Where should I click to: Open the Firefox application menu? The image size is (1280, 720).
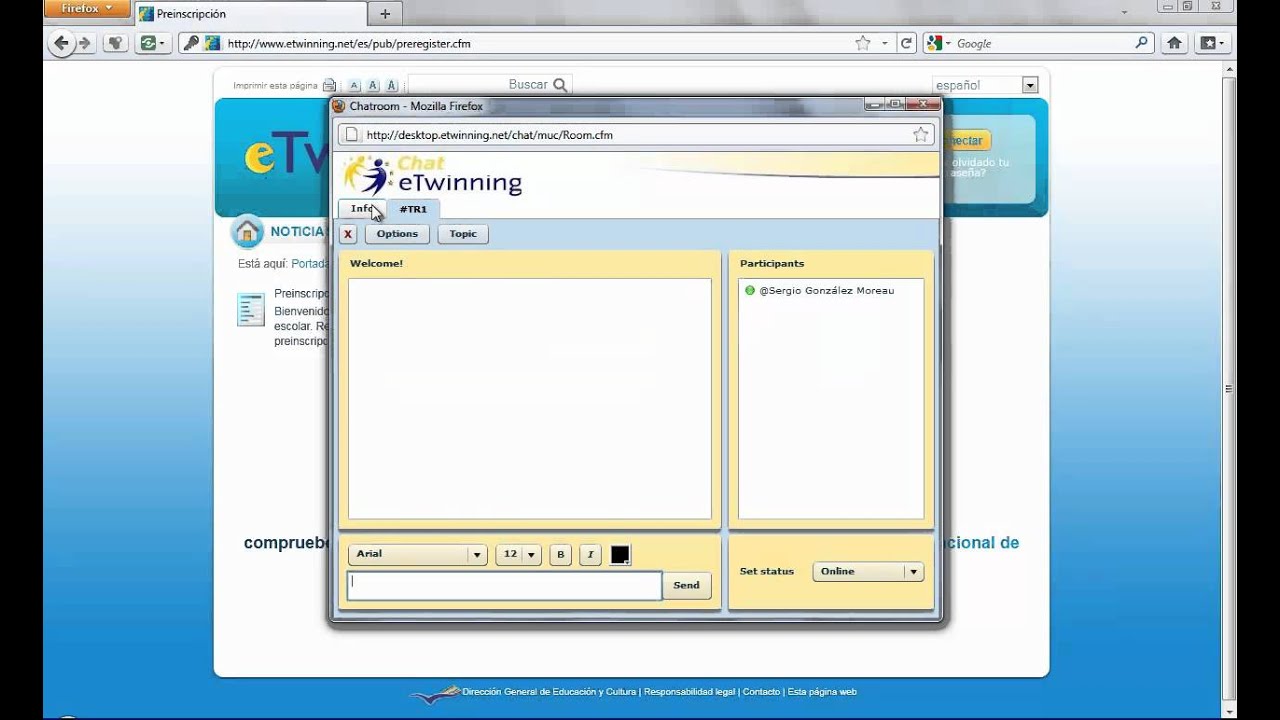[x=88, y=9]
